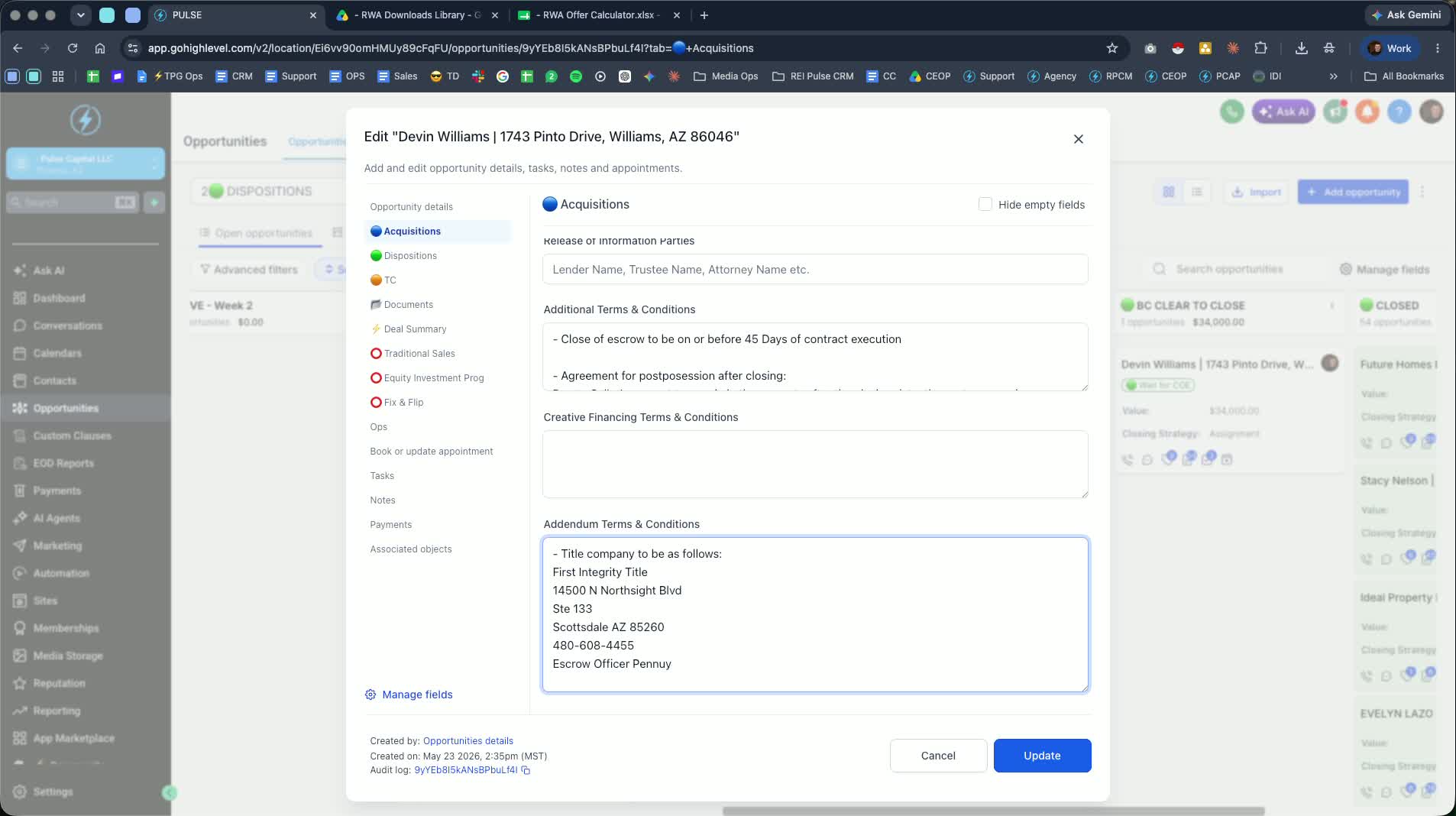
Task: Click the Update button
Action: click(1042, 756)
